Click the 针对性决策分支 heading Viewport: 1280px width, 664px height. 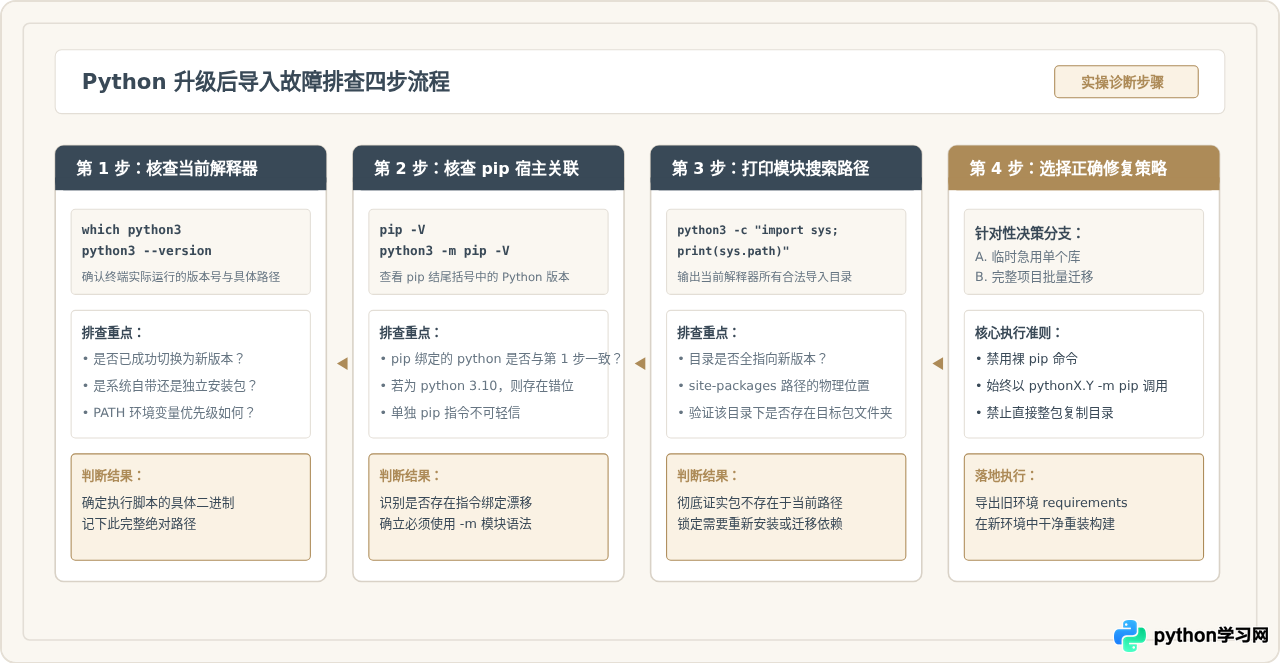point(1029,233)
